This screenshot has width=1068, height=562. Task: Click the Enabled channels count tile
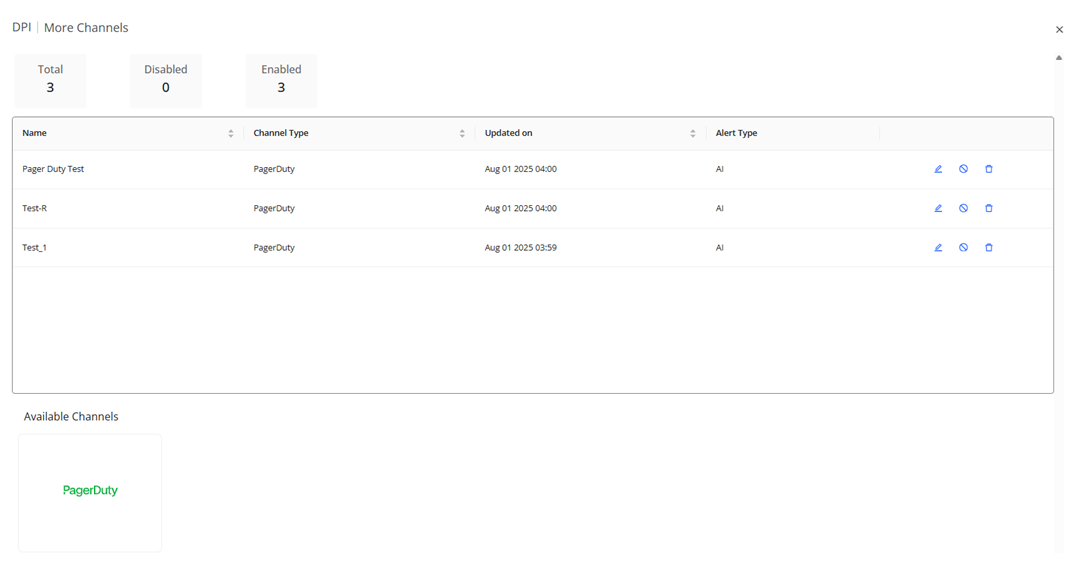[281, 80]
